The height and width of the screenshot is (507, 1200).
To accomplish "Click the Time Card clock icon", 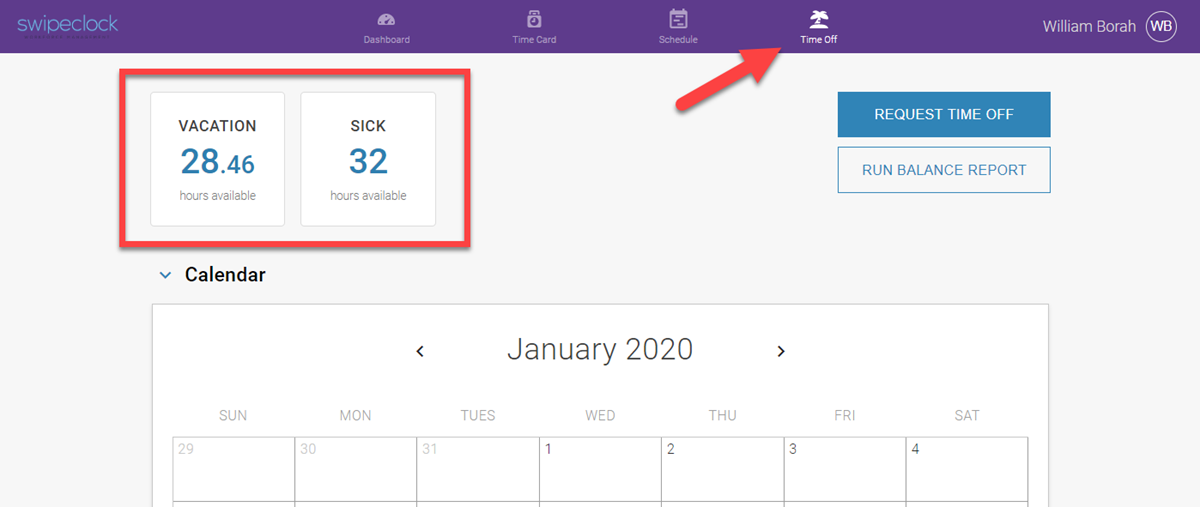I will coord(534,19).
